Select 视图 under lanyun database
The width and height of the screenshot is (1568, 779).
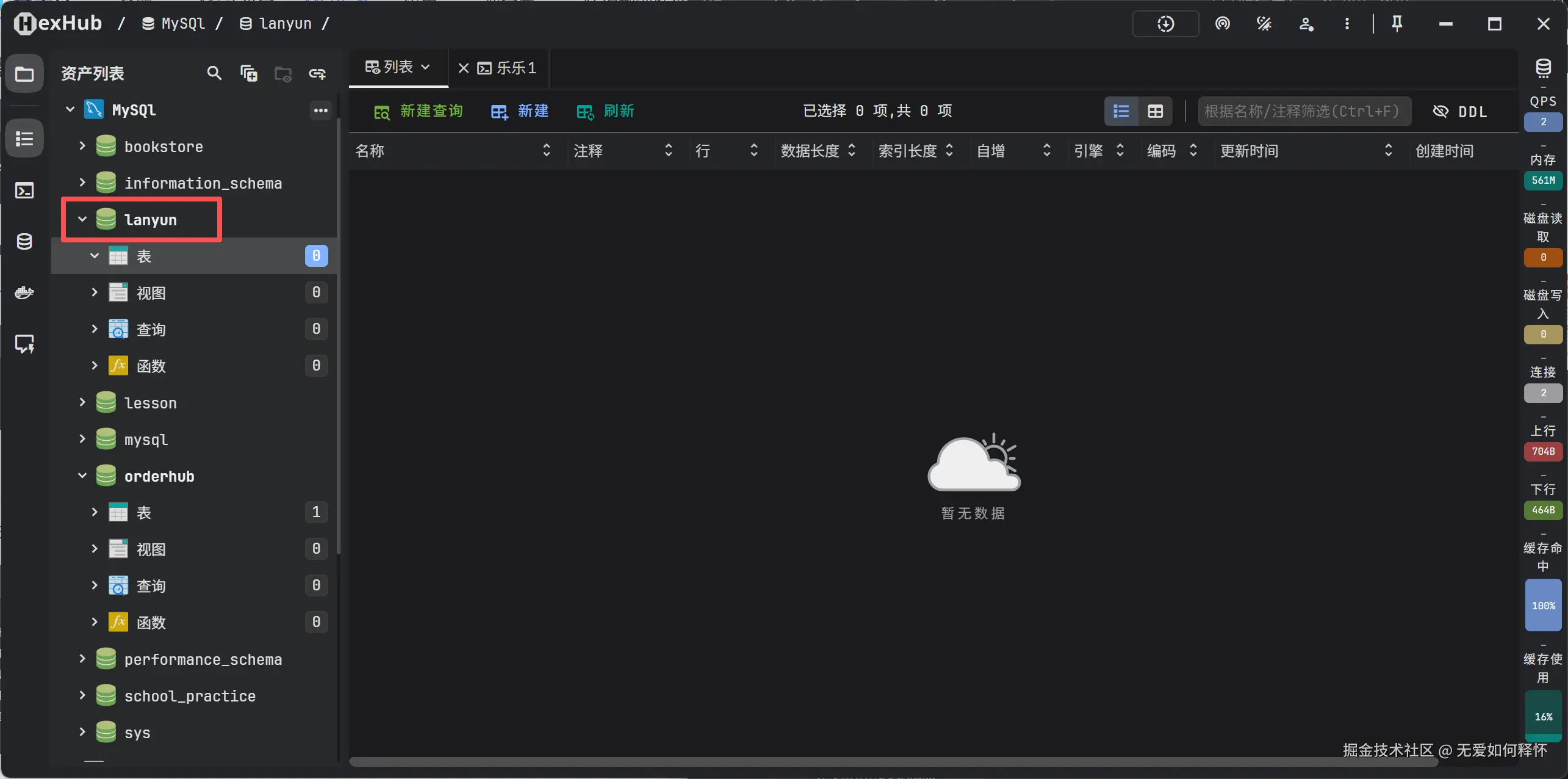coord(151,293)
